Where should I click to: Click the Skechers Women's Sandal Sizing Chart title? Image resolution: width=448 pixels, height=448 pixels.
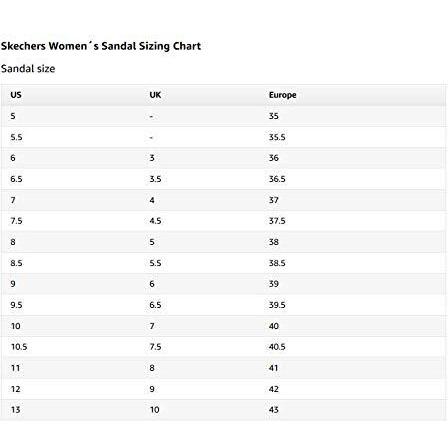(101, 46)
